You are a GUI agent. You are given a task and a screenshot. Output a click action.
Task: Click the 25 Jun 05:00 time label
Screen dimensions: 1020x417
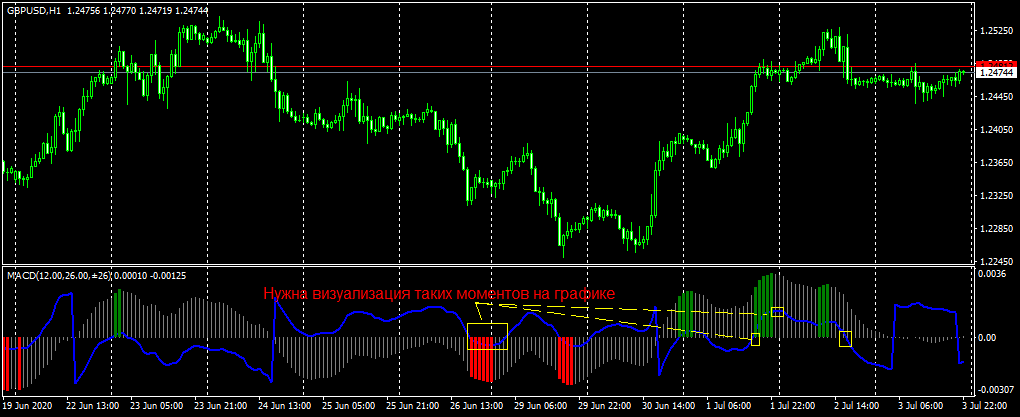coord(348,405)
